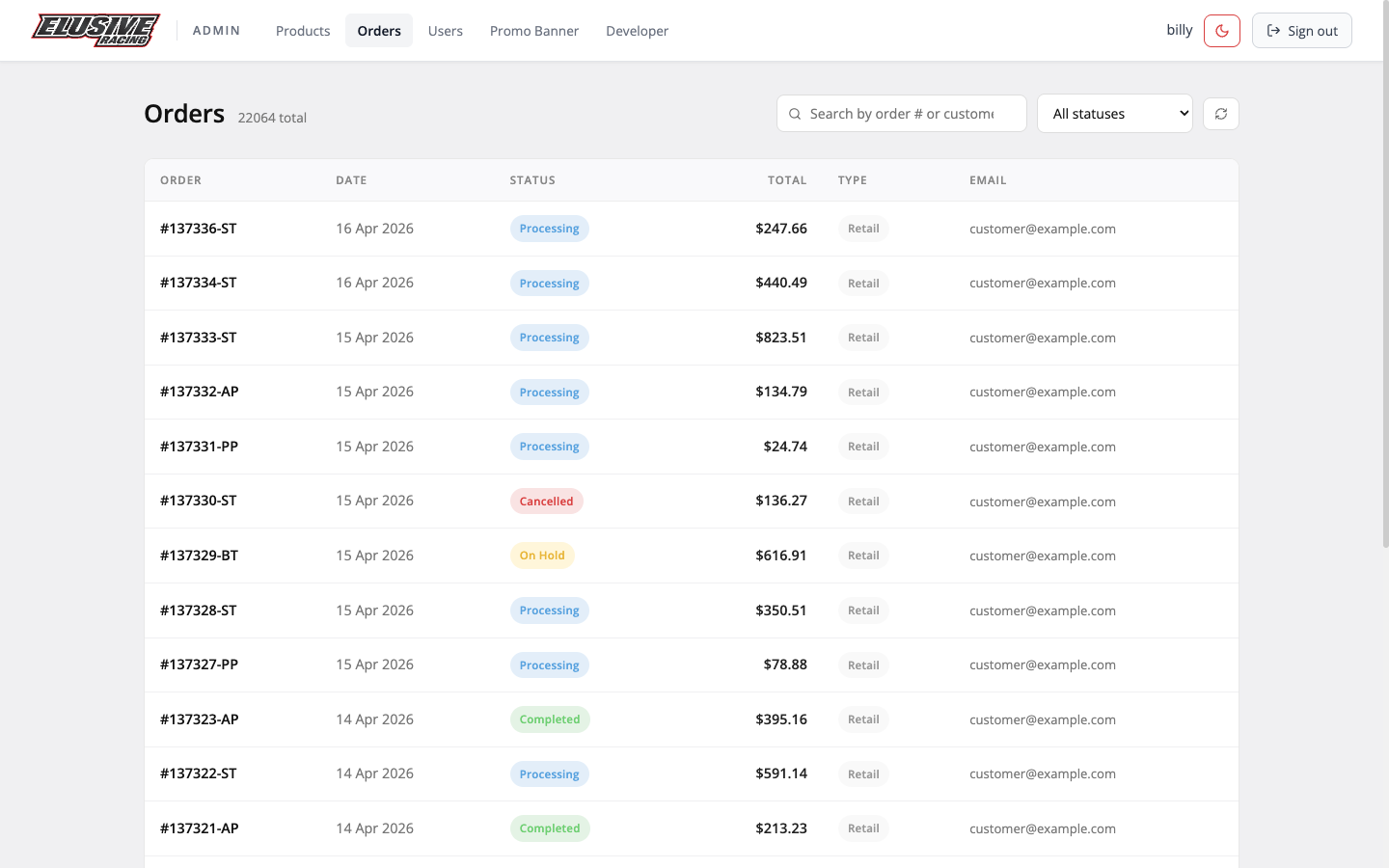Click the Sign out button

1302,31
